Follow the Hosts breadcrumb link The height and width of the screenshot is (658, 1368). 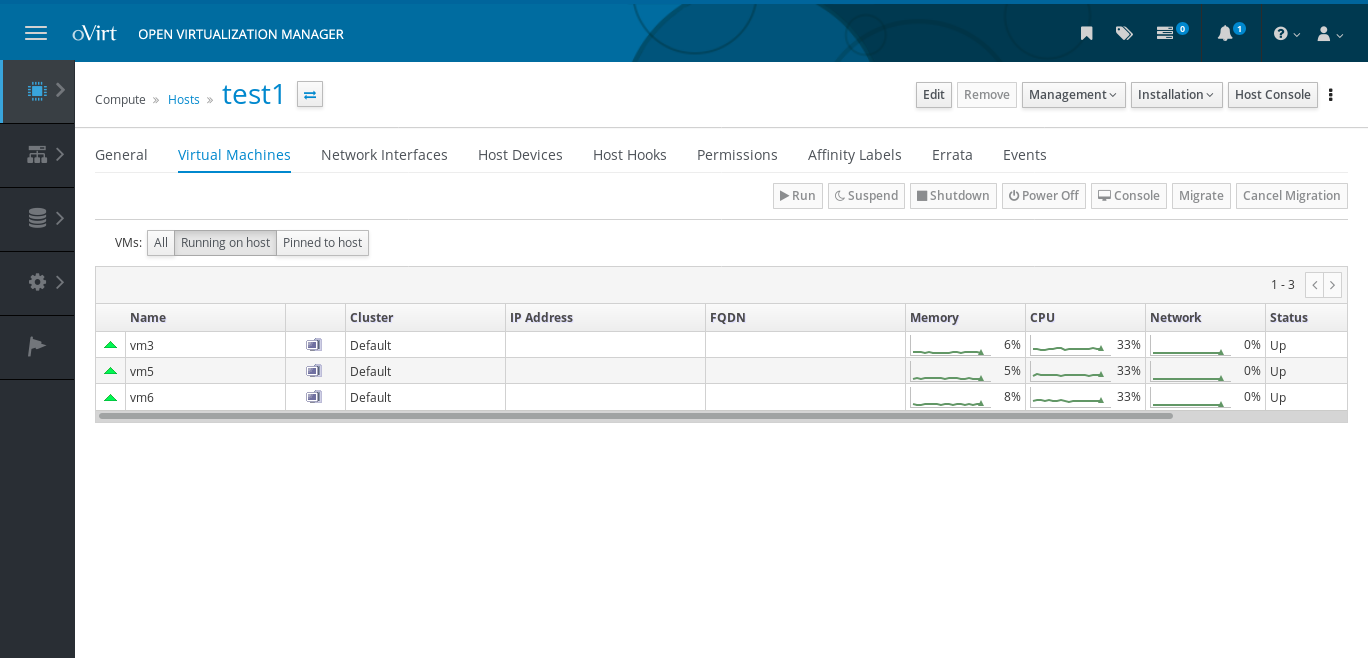click(184, 100)
